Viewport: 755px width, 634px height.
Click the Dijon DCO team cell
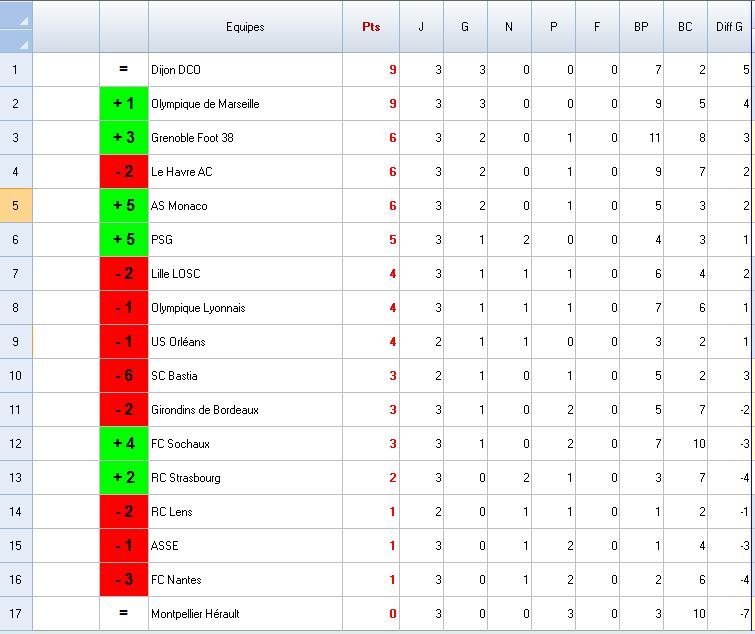point(245,70)
